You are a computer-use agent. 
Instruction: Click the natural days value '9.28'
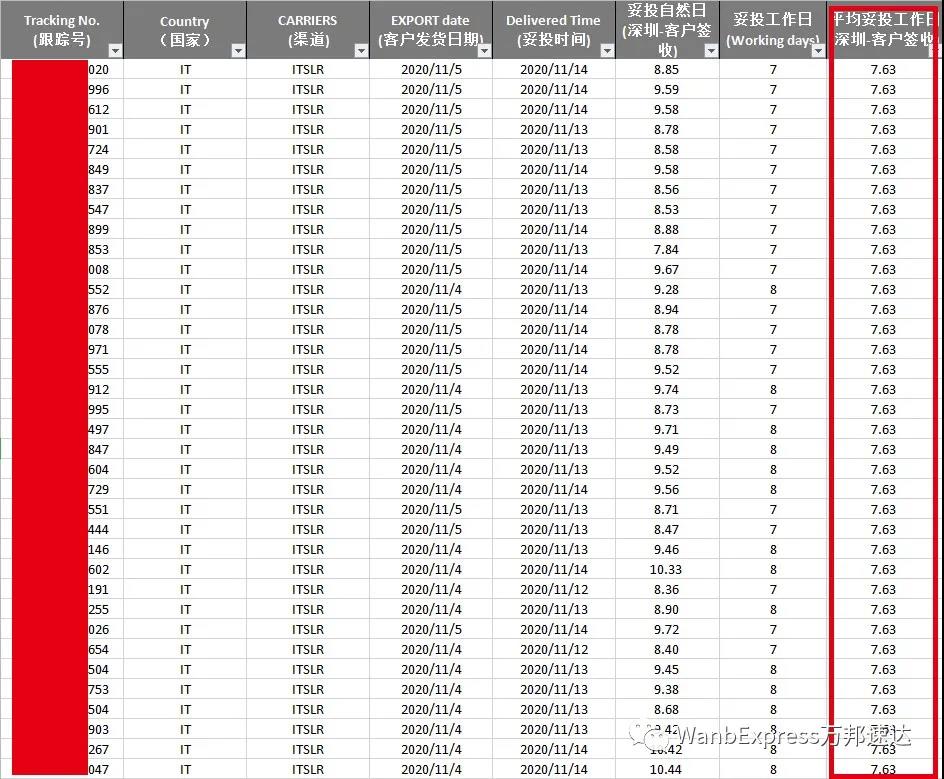666,290
